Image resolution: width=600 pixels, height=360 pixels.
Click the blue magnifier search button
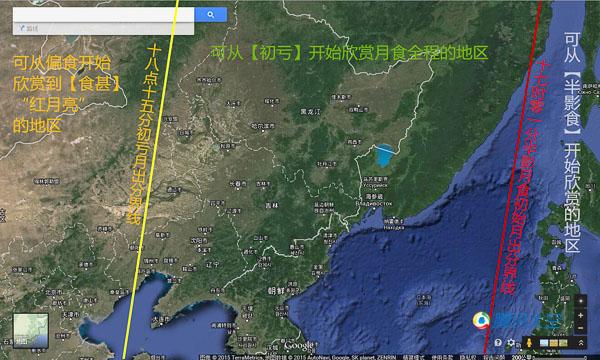[x=211, y=15]
